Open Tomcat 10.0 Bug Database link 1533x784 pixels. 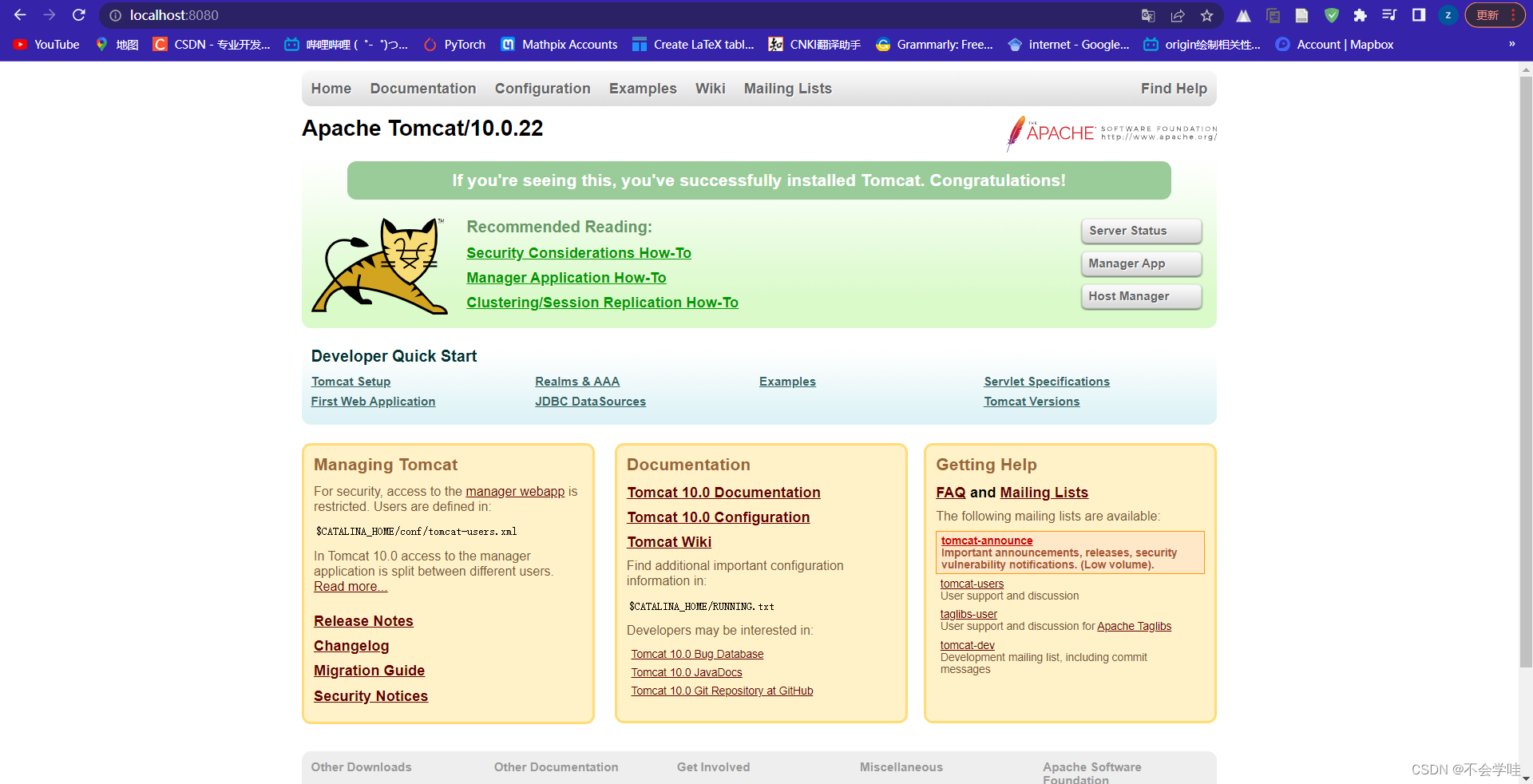click(697, 655)
